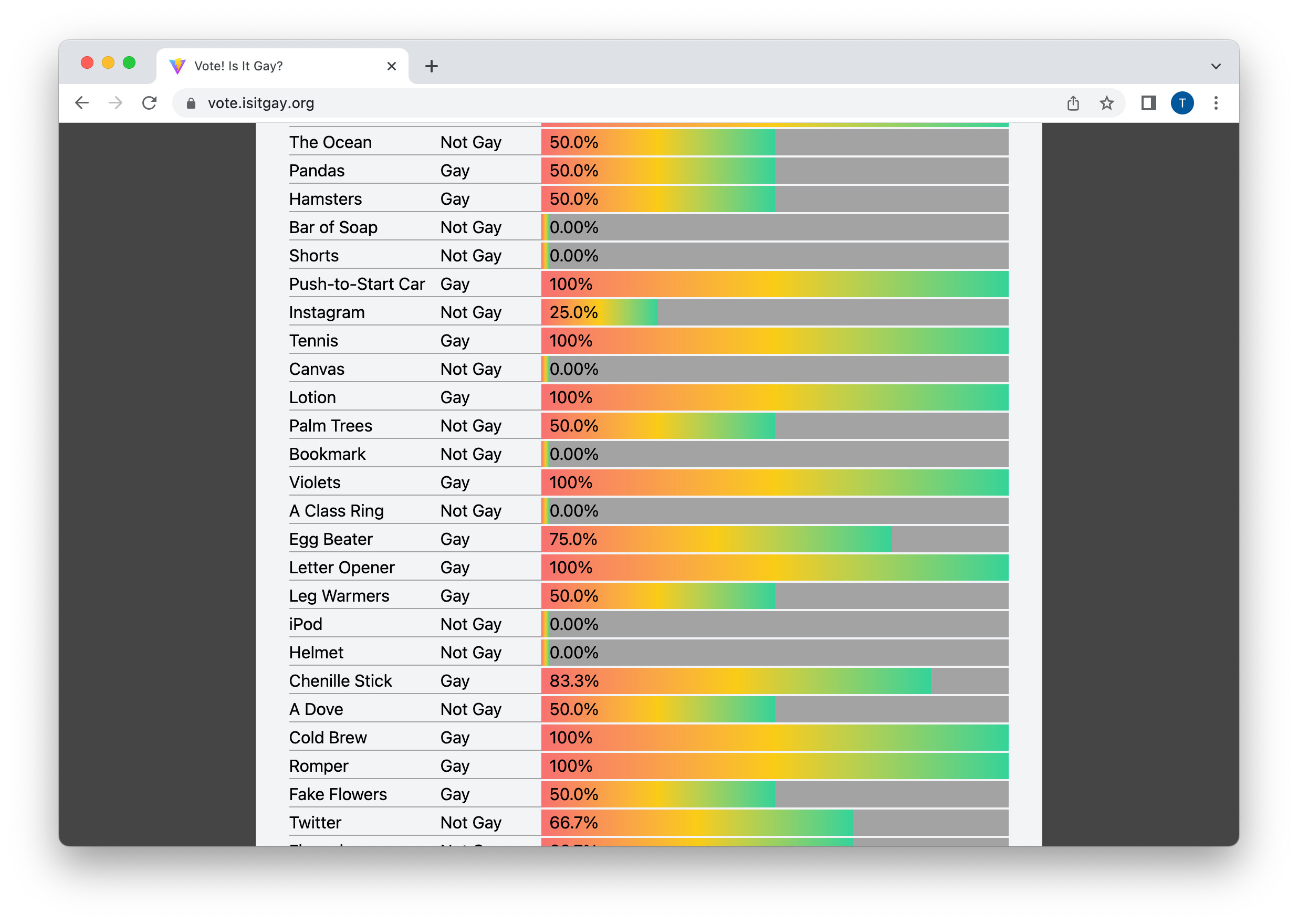Click 'Not Gay' verdict for Instagram
The image size is (1298, 924).
tap(471, 312)
